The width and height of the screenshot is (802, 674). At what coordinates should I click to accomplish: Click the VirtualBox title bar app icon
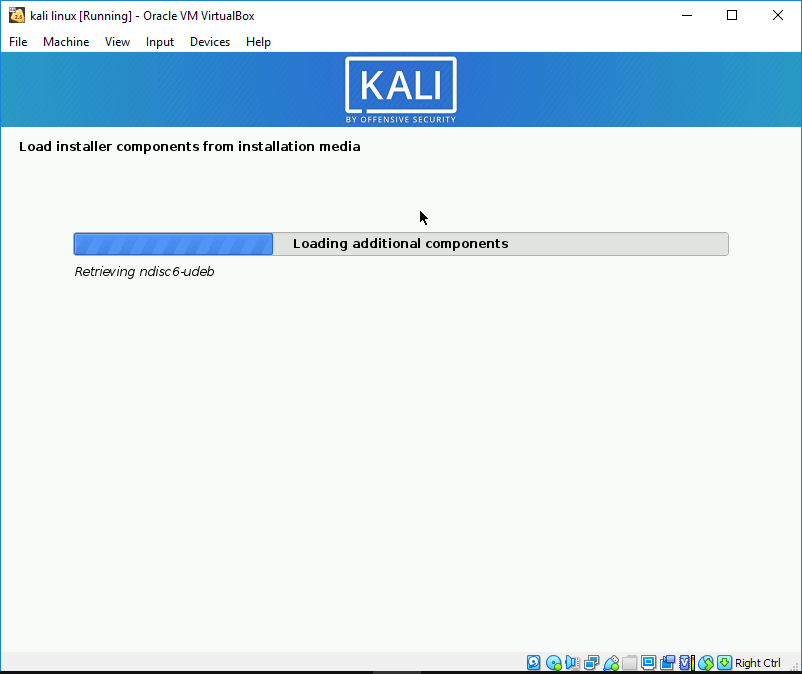(x=16, y=15)
